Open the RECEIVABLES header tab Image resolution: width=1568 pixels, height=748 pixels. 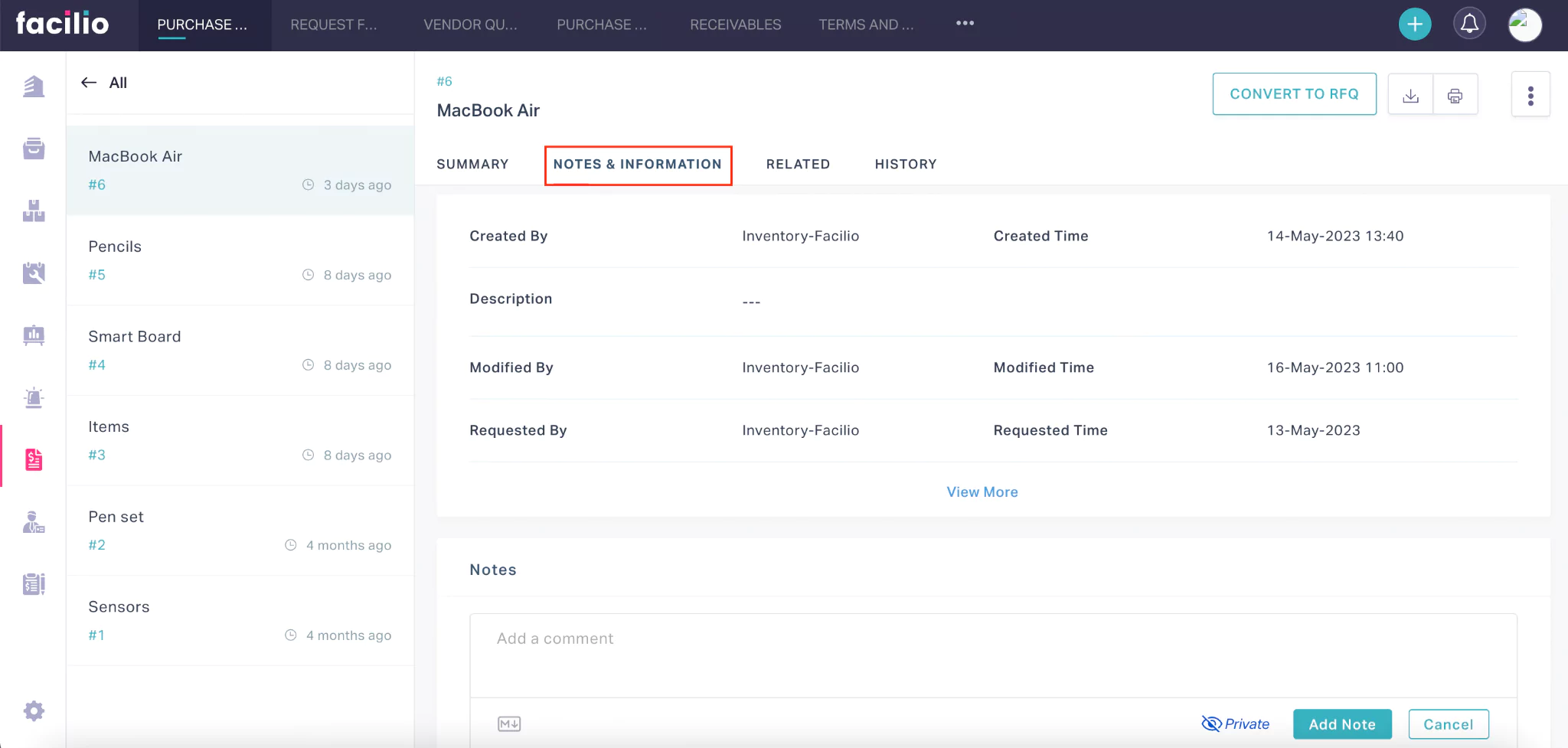pos(735,24)
